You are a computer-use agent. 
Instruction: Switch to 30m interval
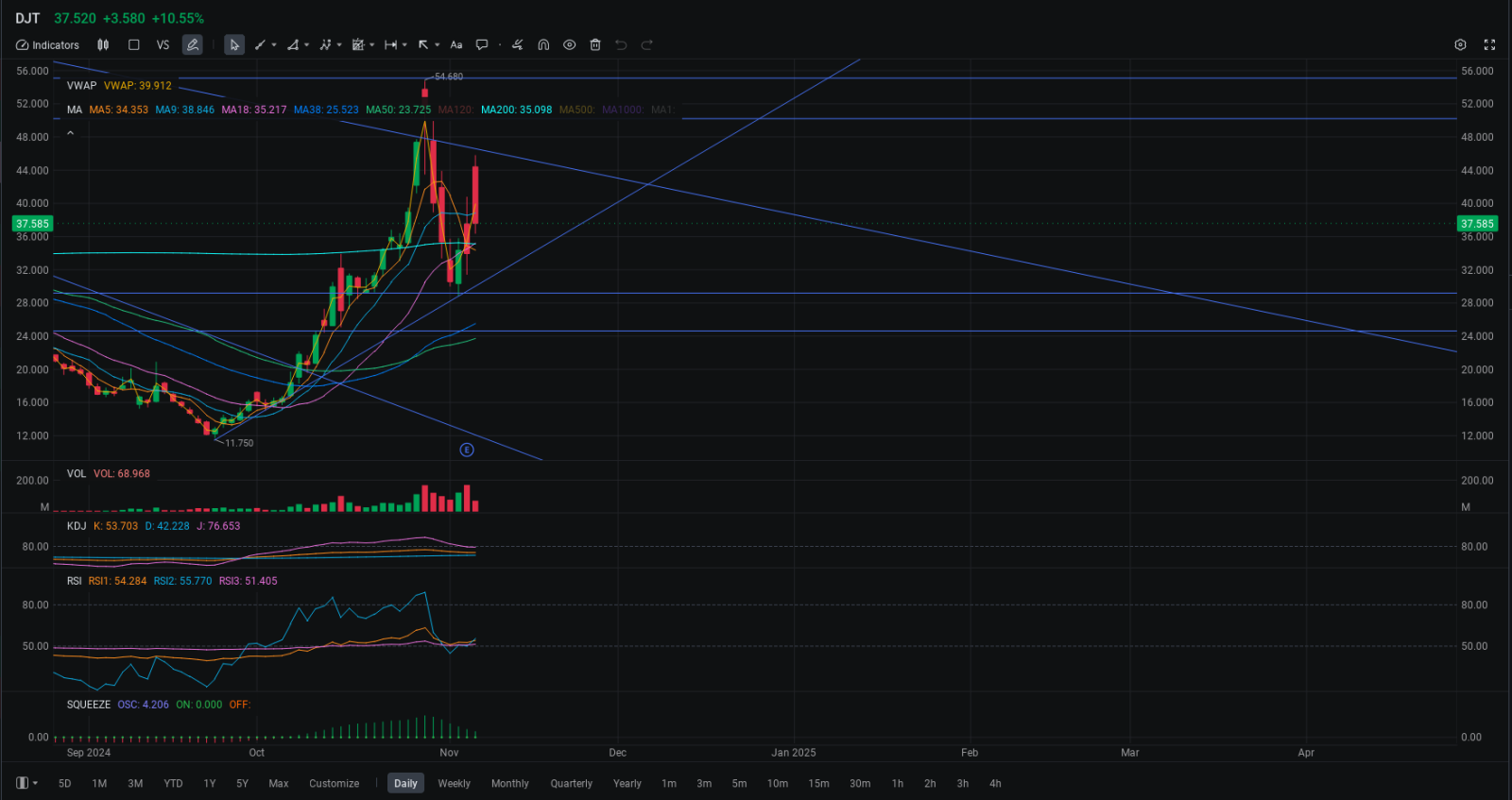(860, 783)
